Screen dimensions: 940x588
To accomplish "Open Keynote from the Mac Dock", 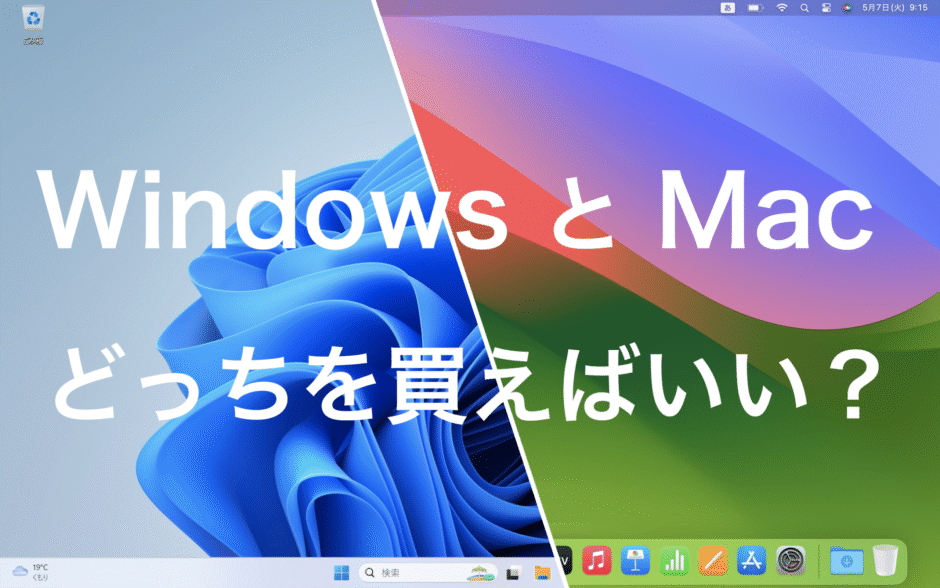I will (635, 560).
